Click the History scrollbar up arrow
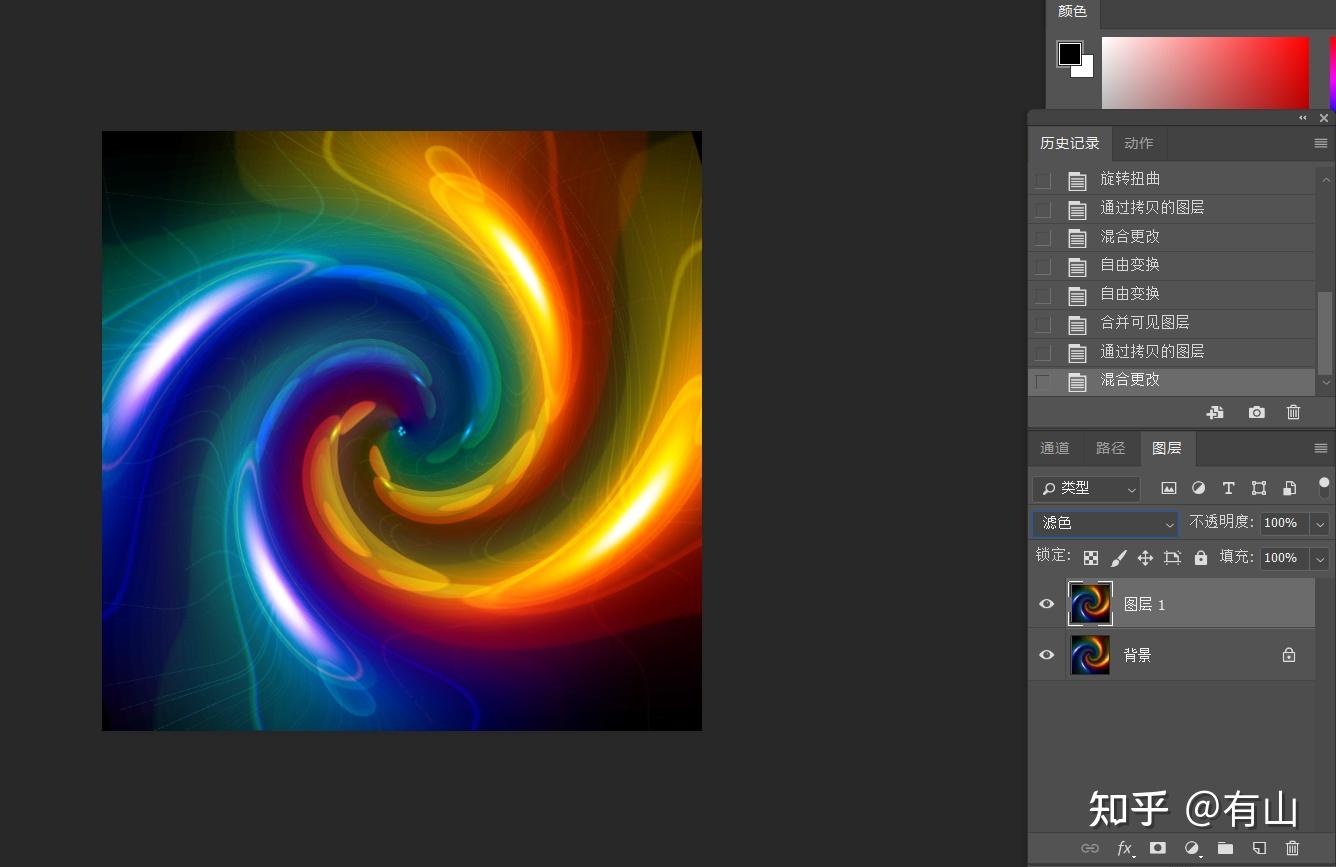Image resolution: width=1336 pixels, height=867 pixels. coord(1326,178)
